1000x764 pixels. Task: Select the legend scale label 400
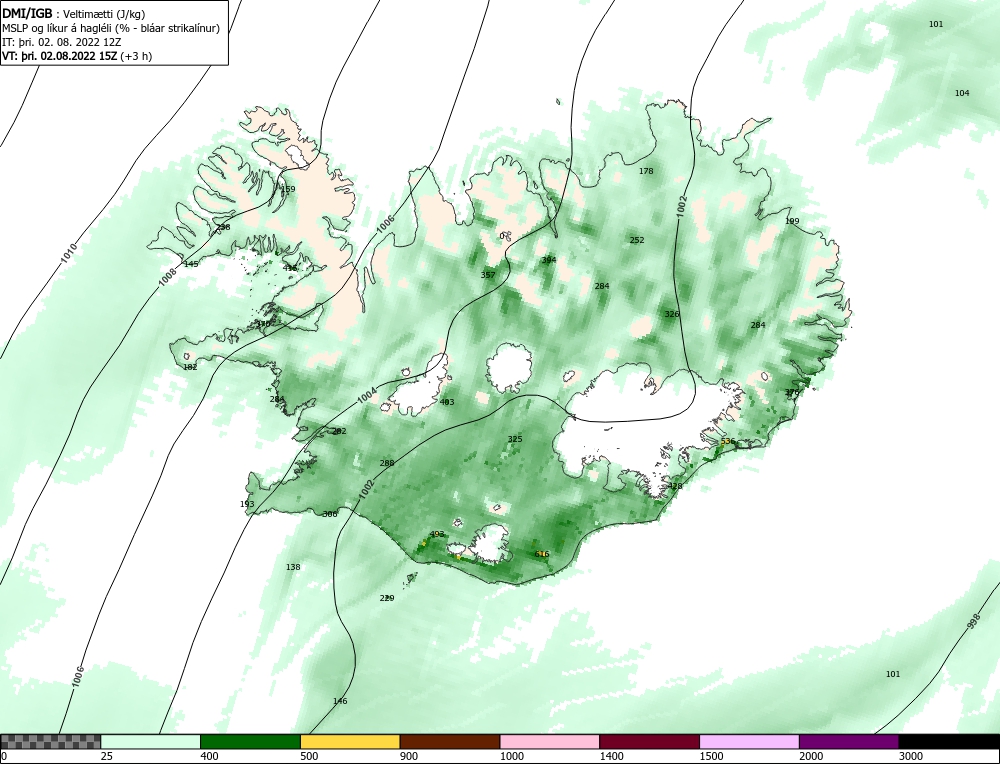(209, 756)
